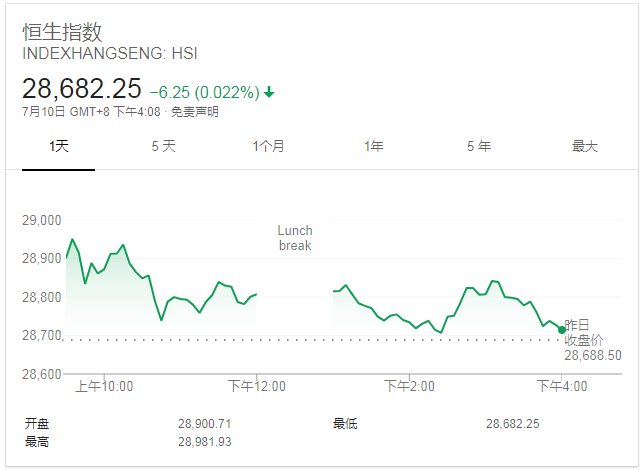Click the 最高 label
644x470 pixels.
[x=37, y=442]
